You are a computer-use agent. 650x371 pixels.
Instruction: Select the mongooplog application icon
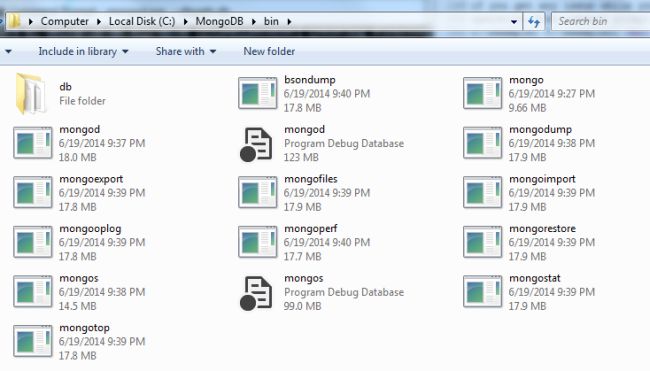[x=33, y=242]
